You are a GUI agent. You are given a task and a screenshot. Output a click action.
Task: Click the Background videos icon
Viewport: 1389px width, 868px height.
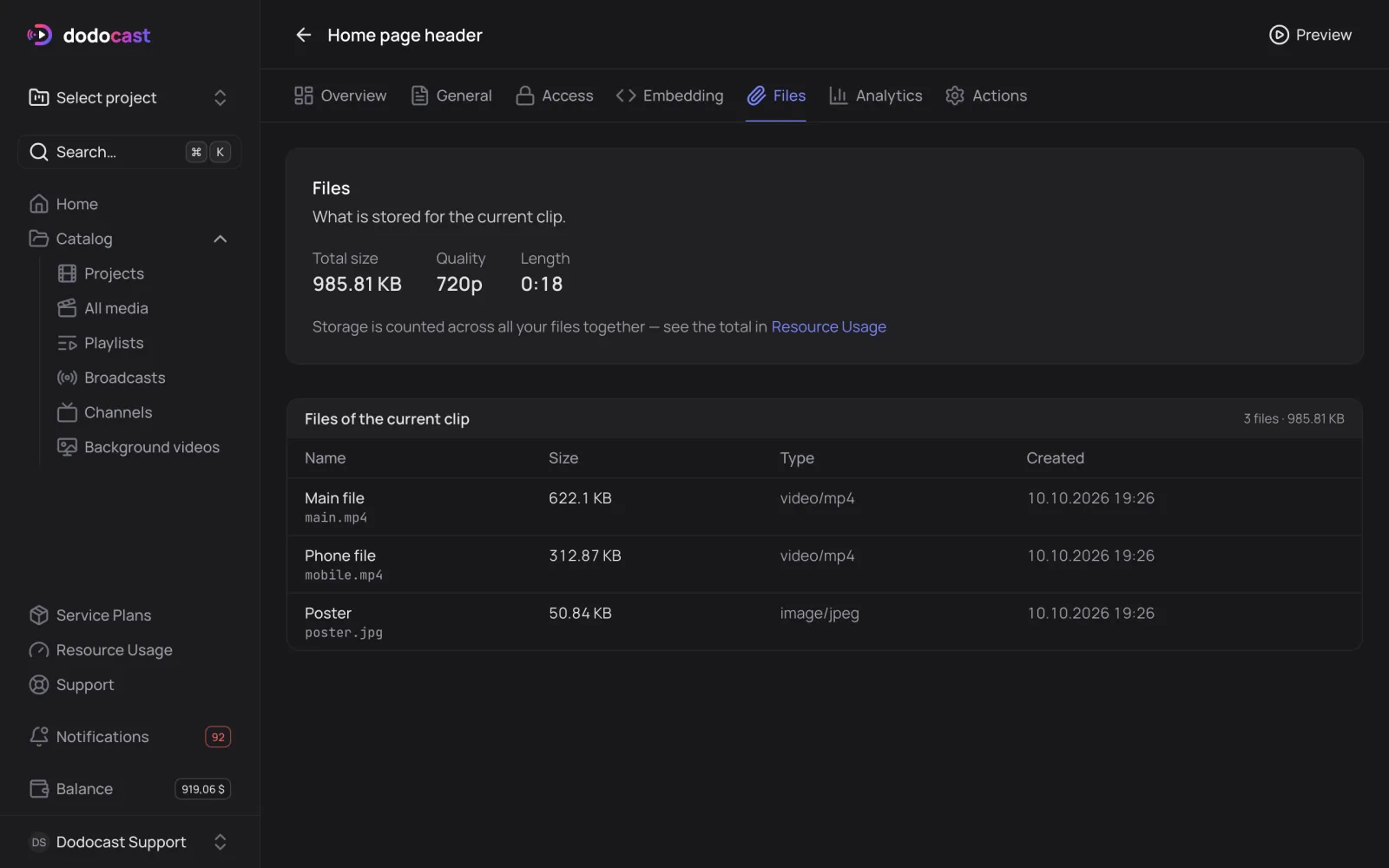coord(67,447)
